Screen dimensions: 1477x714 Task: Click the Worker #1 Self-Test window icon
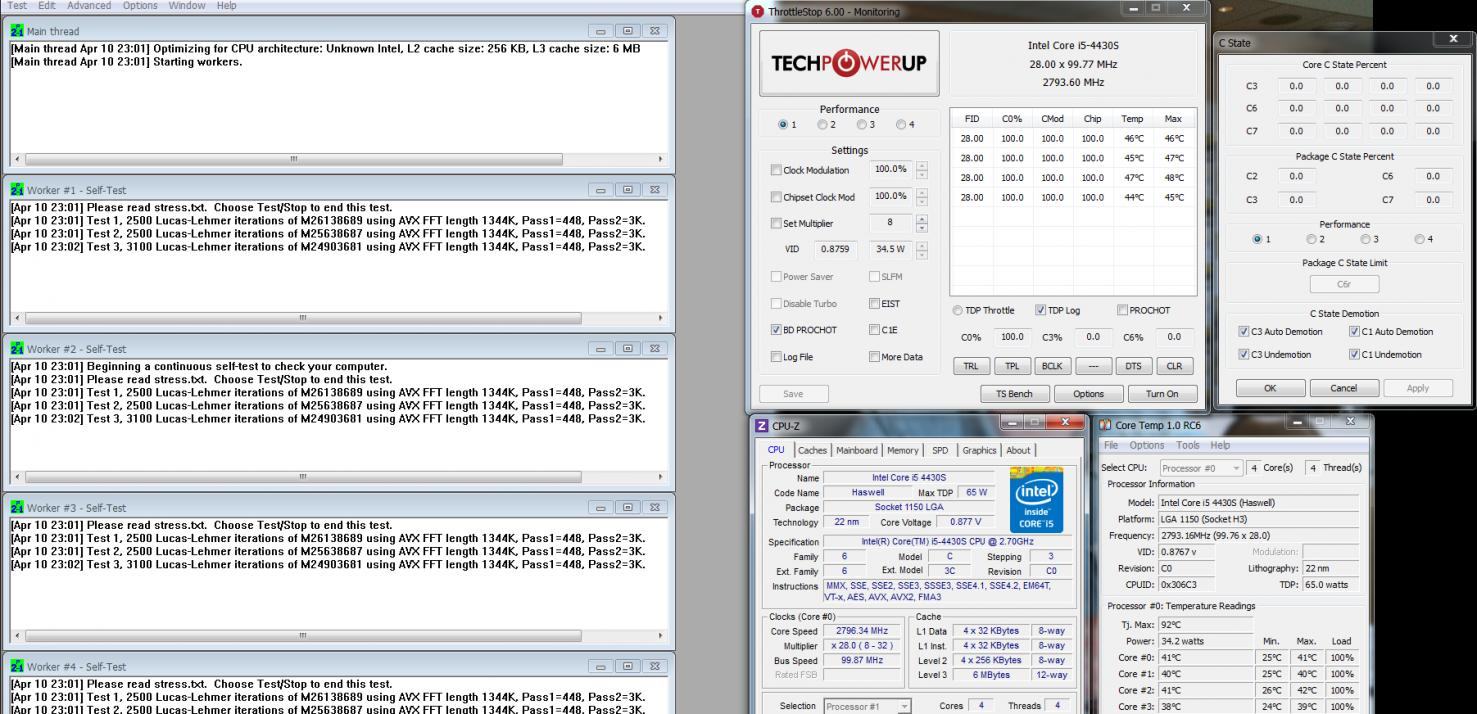click(x=16, y=190)
